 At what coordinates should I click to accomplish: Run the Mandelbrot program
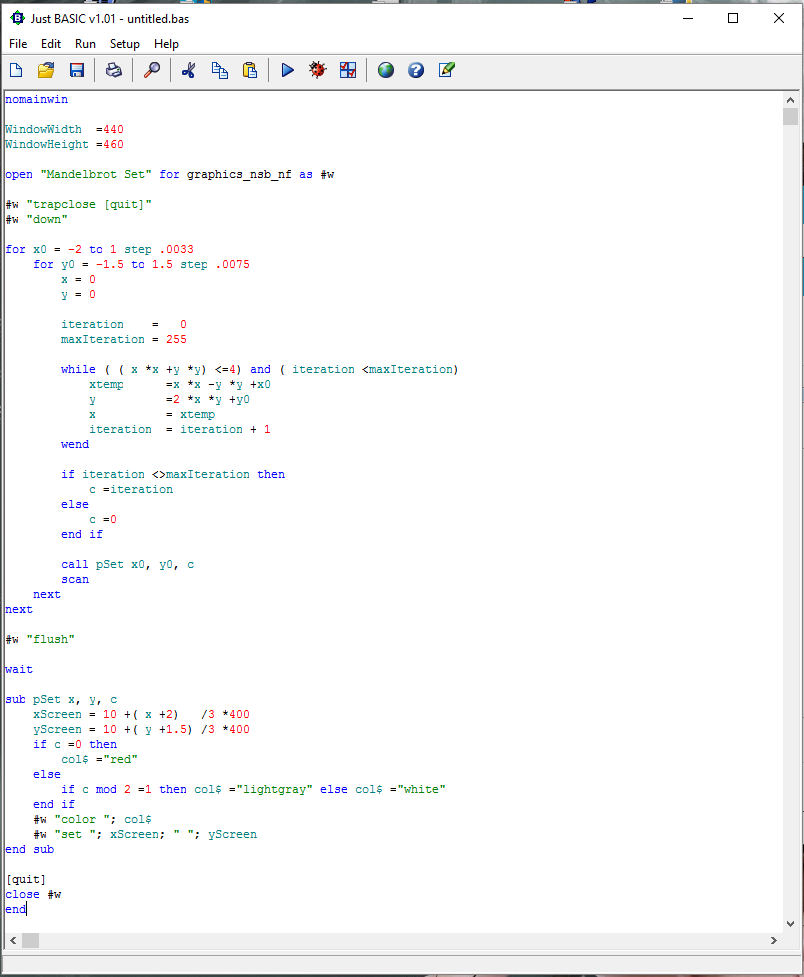pos(287,69)
